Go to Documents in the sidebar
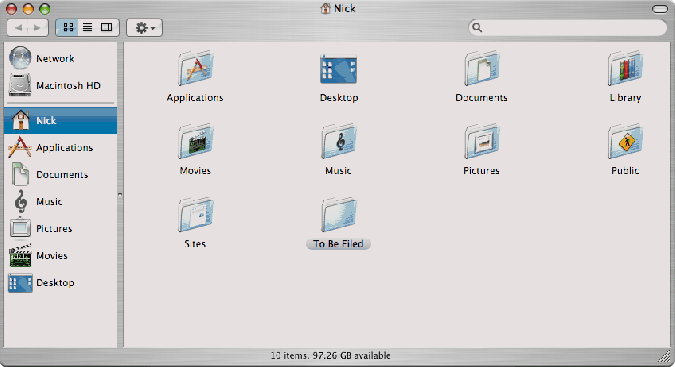The height and width of the screenshot is (367, 675). tap(60, 174)
